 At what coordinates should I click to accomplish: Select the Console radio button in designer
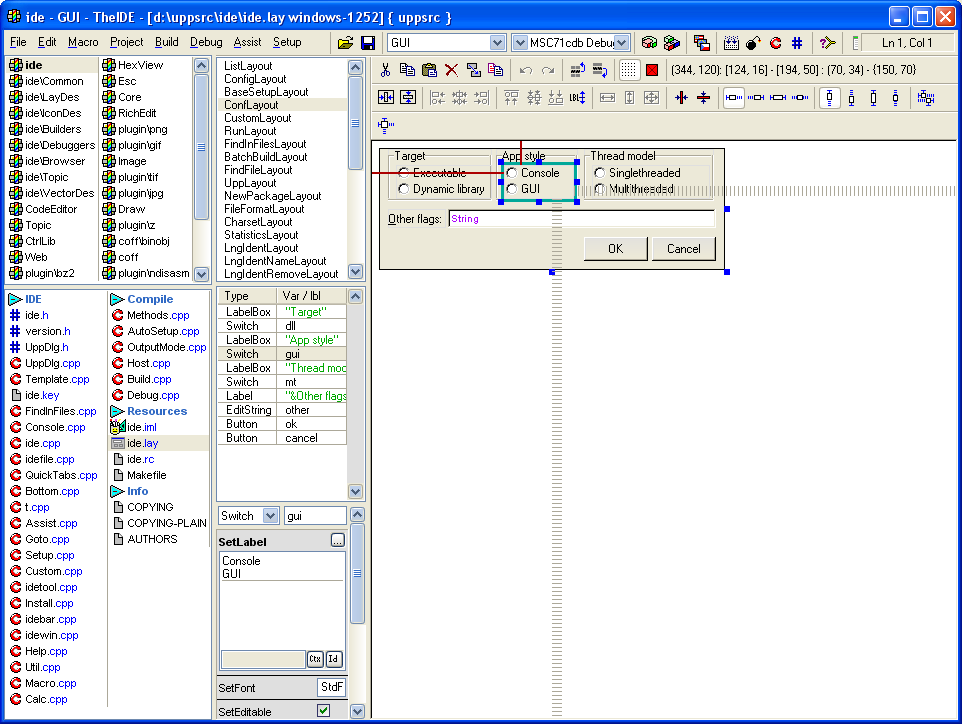[512, 173]
